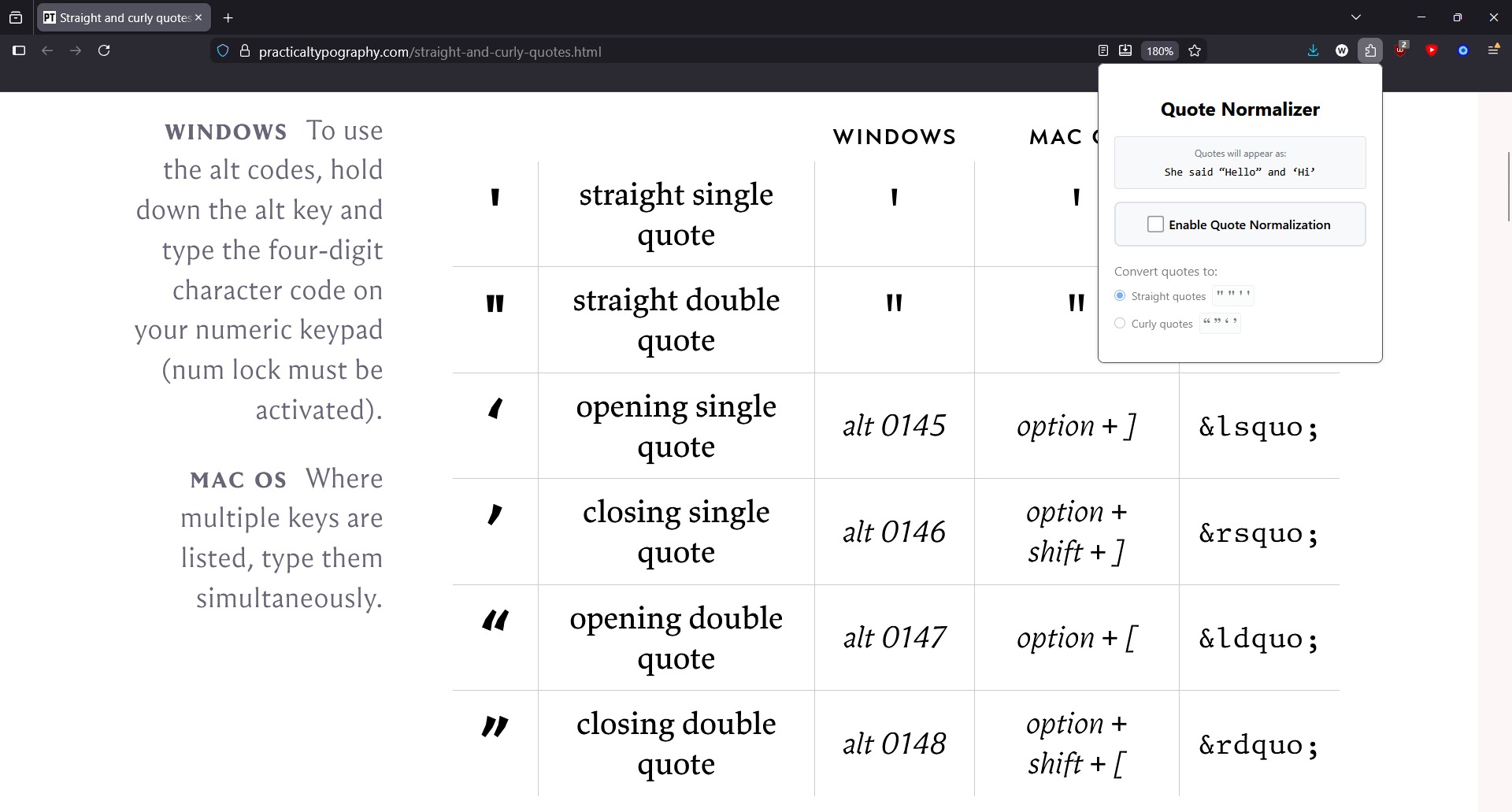Navigate back to the previous page
Screen dimensions: 1512x812
47,50
